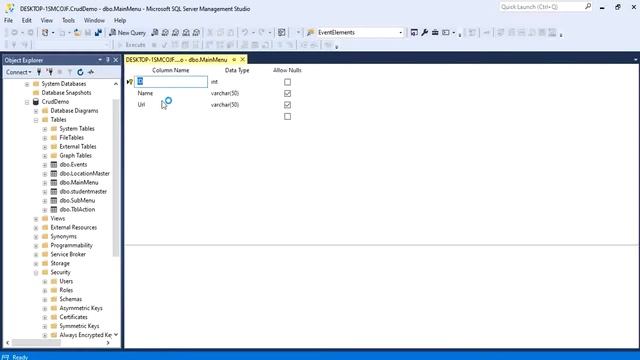Expand the Views folder node
Image resolution: width=640 pixels, height=360 pixels.
coord(36,219)
